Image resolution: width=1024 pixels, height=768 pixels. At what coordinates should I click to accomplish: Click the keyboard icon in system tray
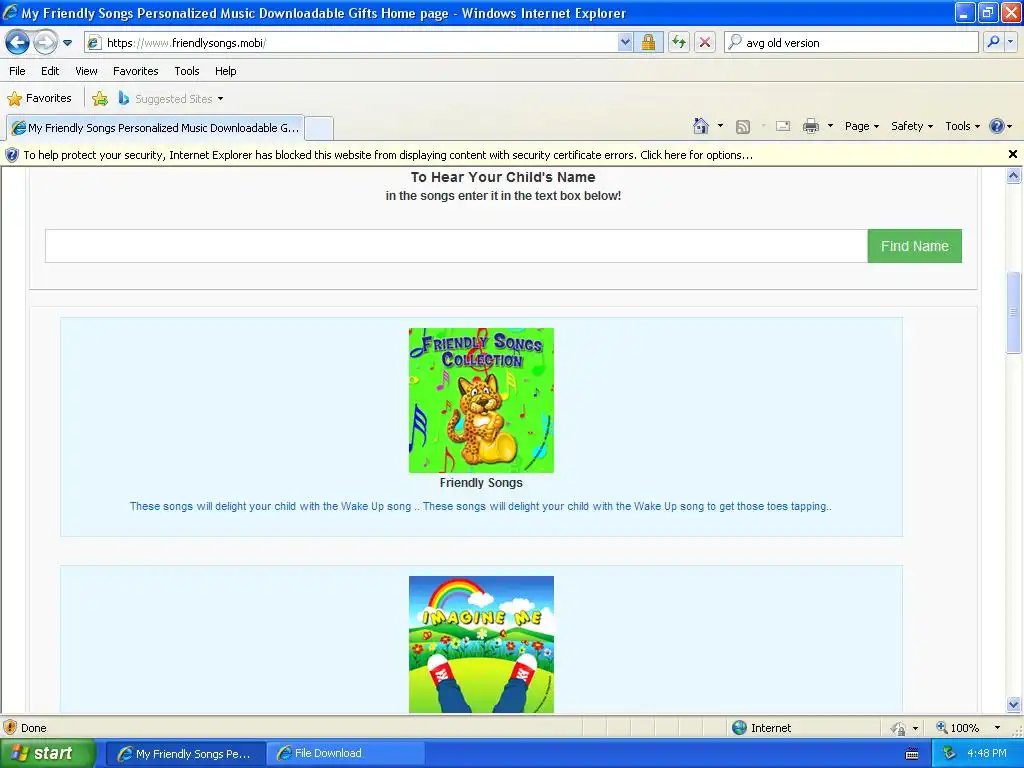click(x=912, y=754)
